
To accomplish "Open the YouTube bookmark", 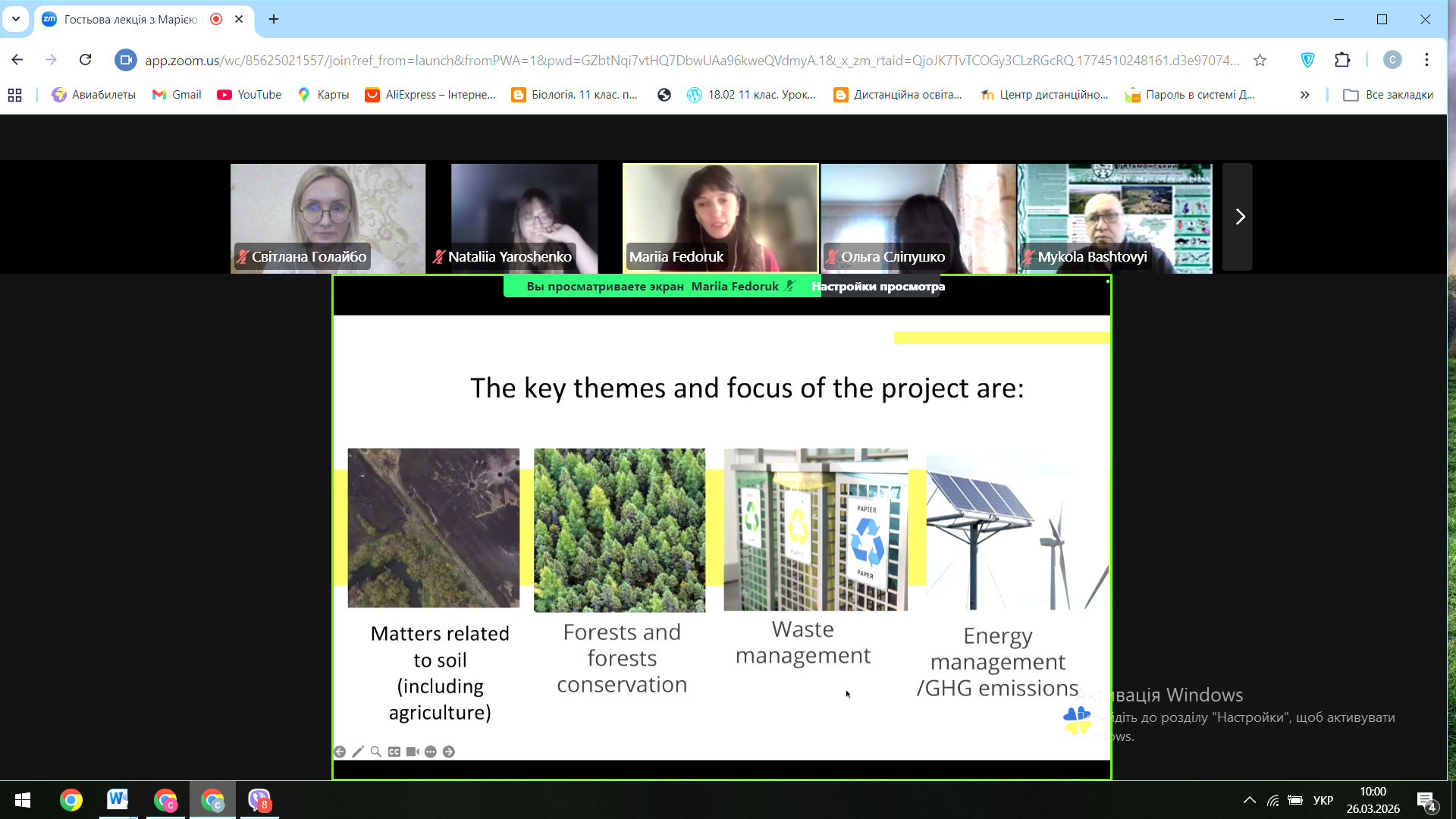I will click(x=249, y=95).
